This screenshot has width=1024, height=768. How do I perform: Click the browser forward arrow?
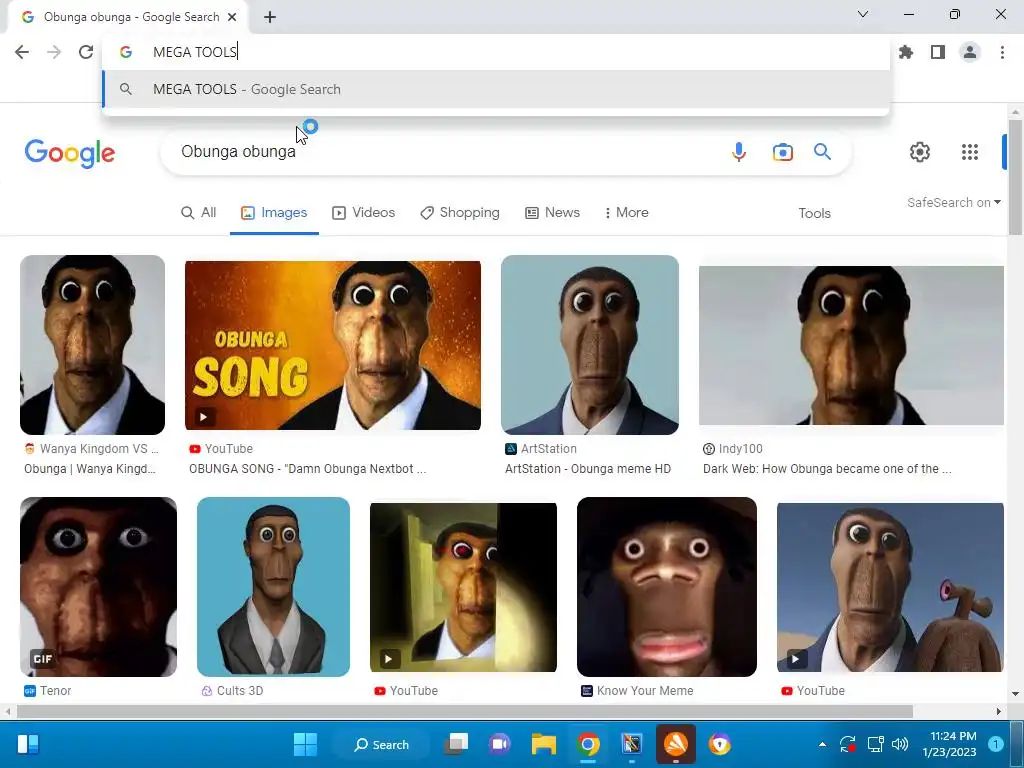pyautogui.click(x=54, y=52)
